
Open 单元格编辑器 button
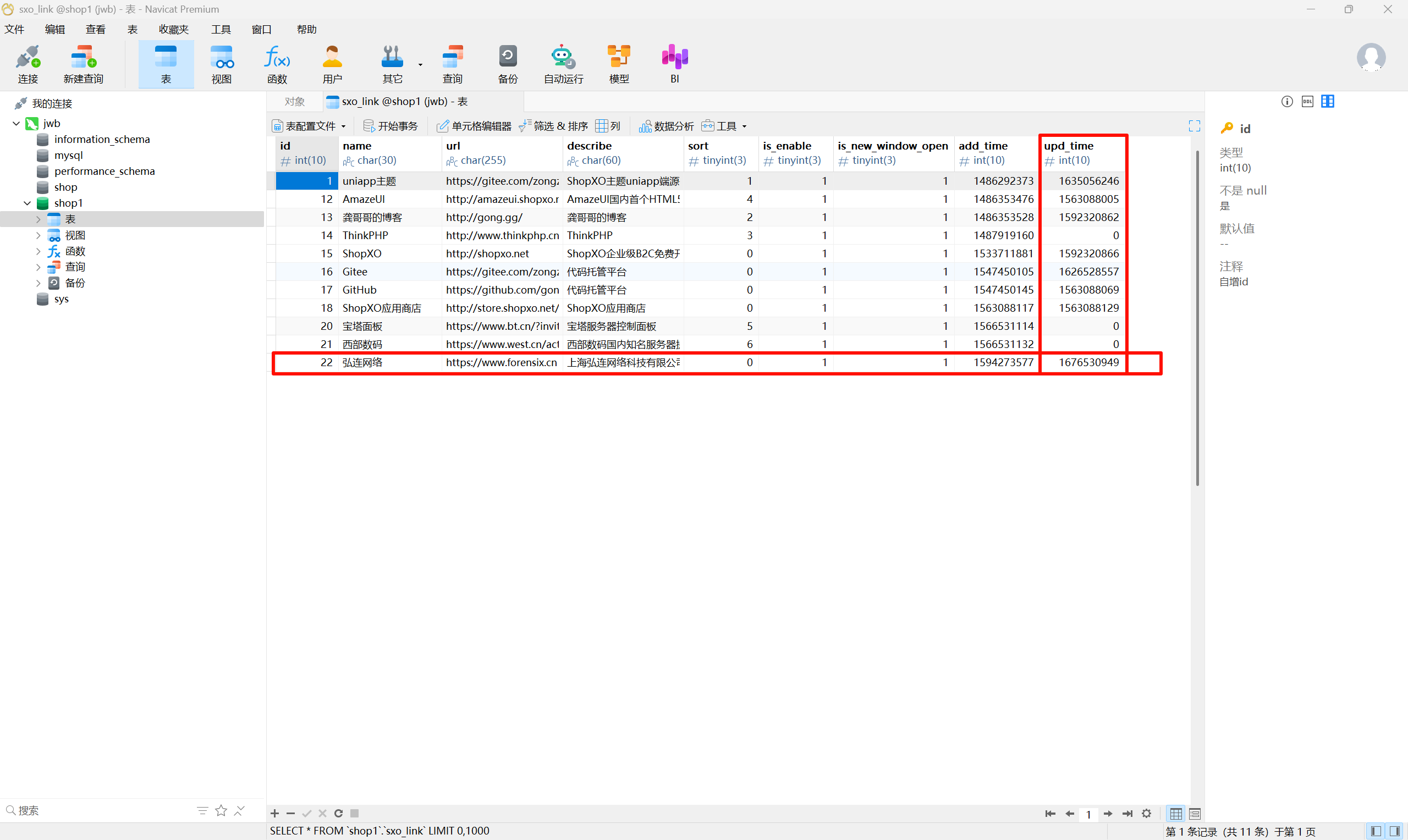(x=474, y=126)
